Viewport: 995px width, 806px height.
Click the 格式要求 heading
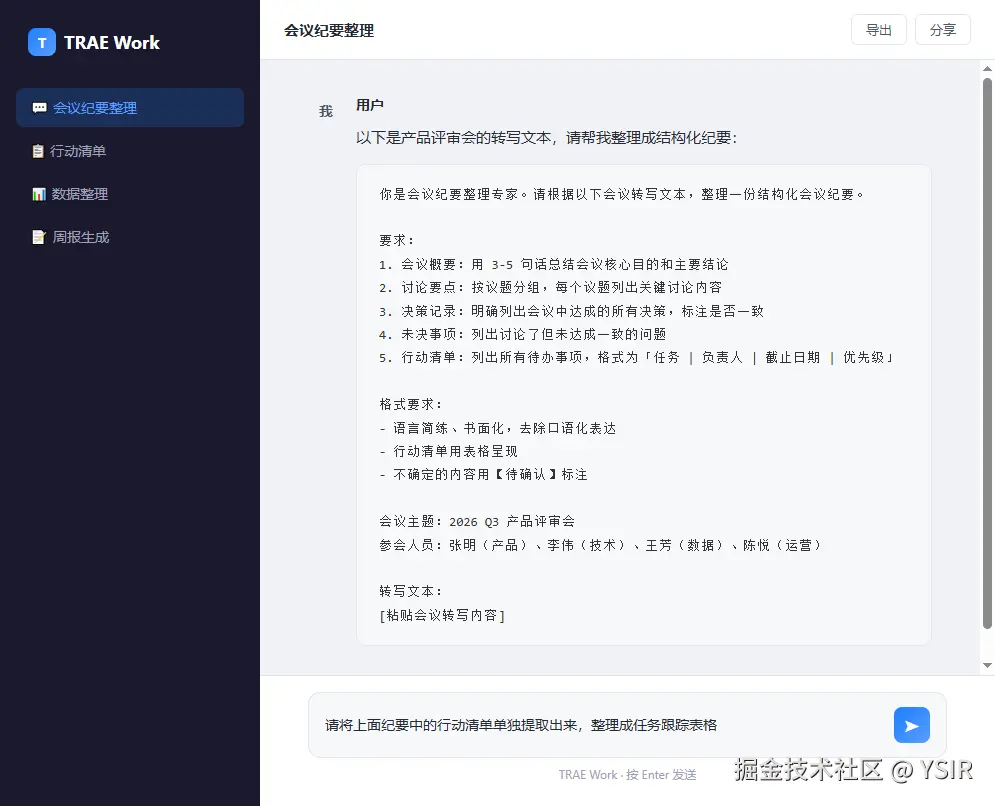(411, 404)
